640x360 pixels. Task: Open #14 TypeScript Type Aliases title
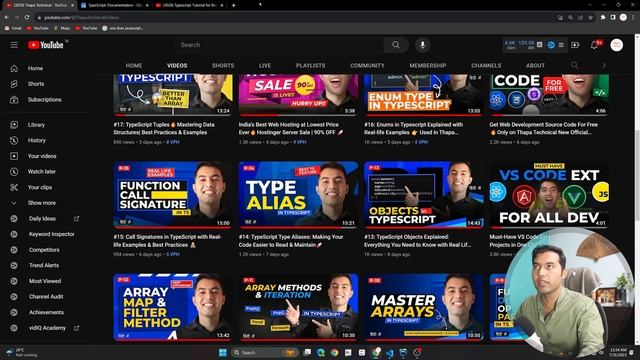(x=291, y=241)
